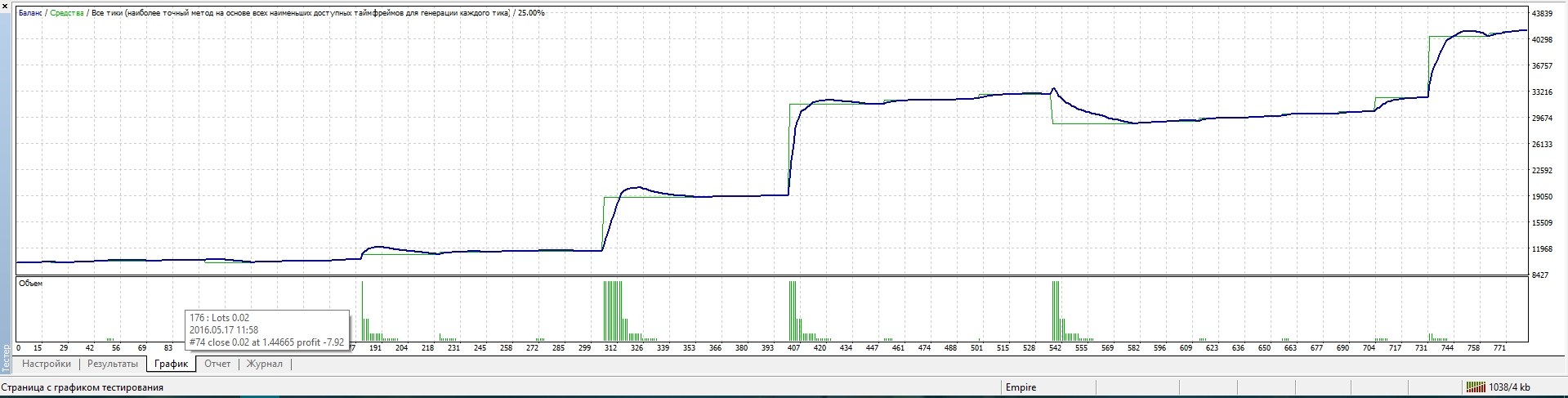Select the График tab

[171, 364]
